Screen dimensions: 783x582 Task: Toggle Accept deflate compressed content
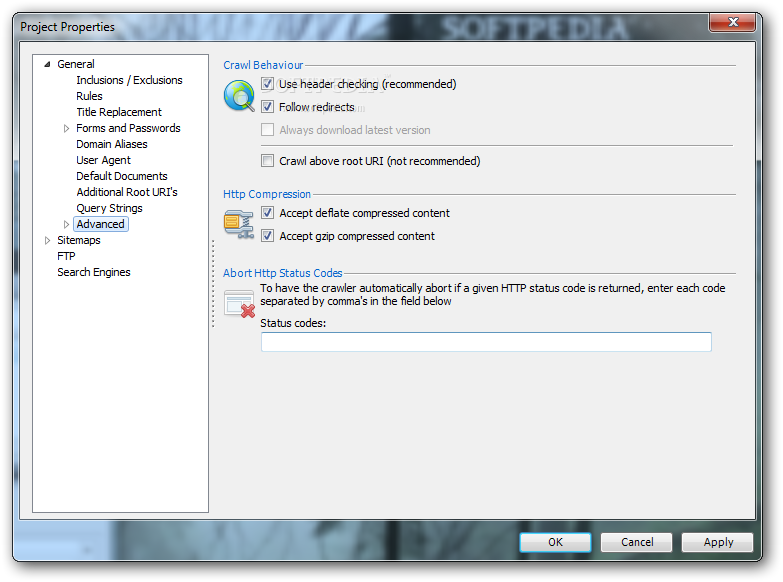(x=267, y=213)
